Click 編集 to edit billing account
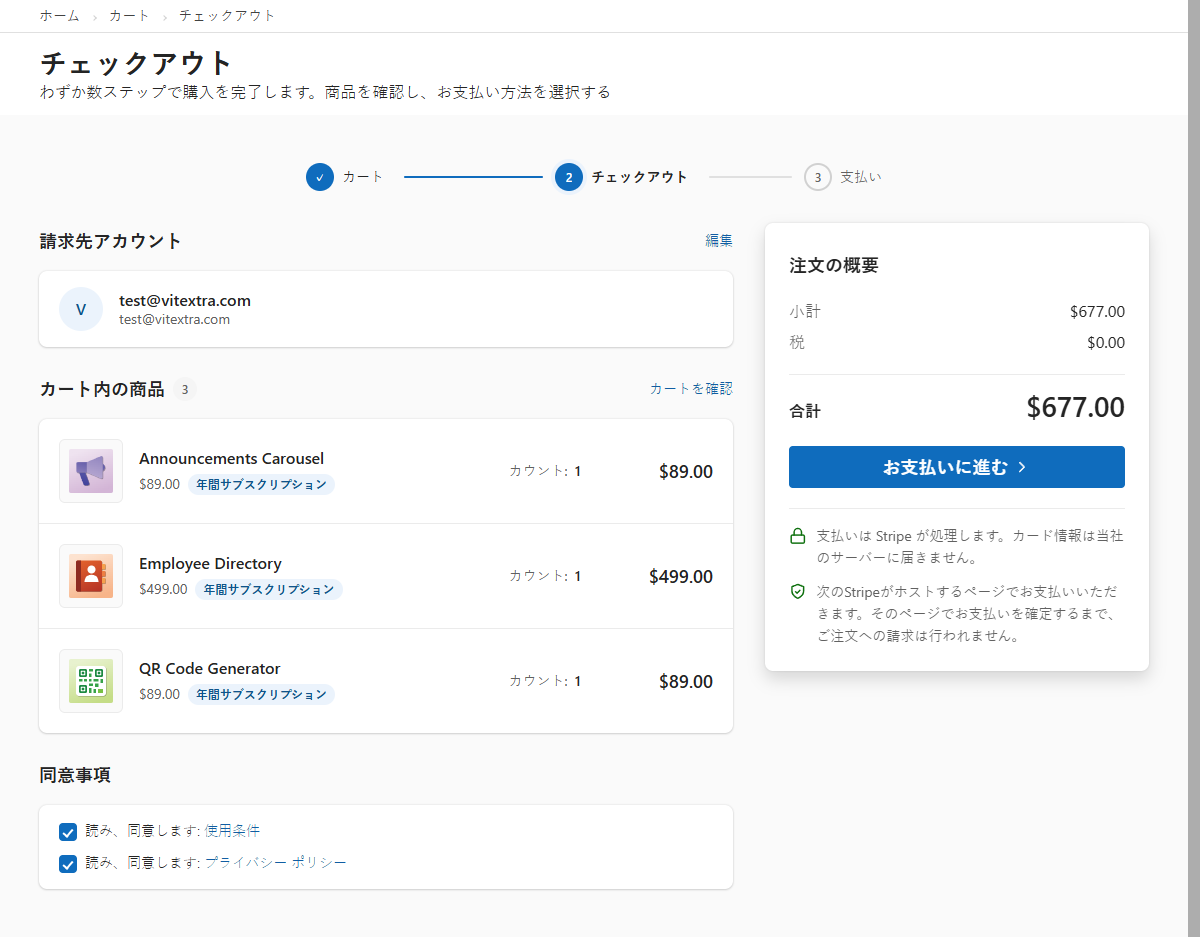Screen dimensions: 1200x937 pyautogui.click(x=719, y=240)
